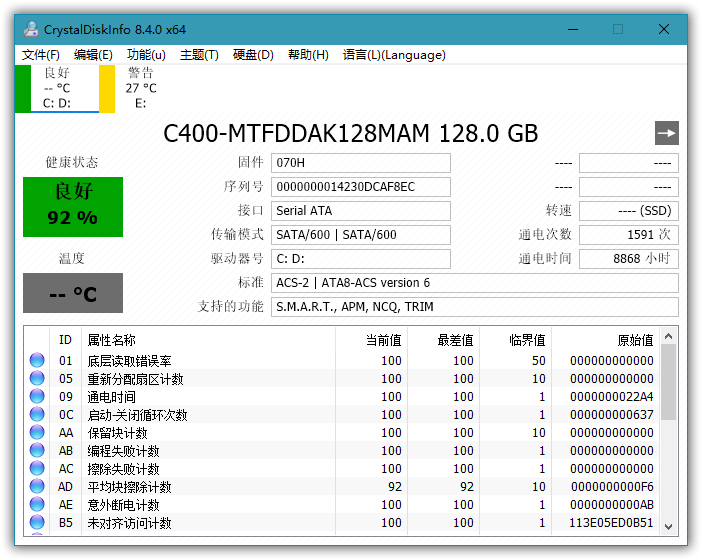
Task: Click status orb for attribute 09
Action: [37, 397]
